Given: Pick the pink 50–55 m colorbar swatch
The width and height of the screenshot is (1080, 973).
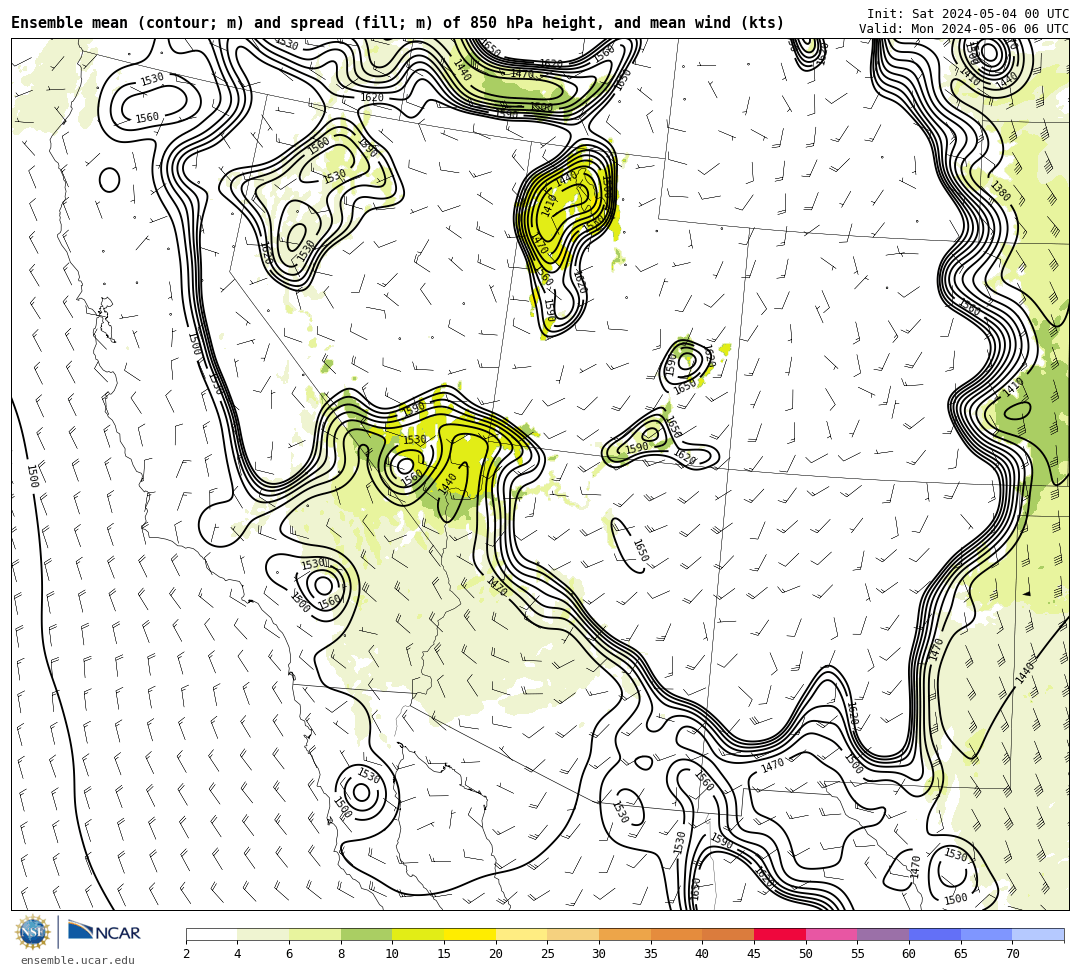Looking at the screenshot, I should coord(831,934).
